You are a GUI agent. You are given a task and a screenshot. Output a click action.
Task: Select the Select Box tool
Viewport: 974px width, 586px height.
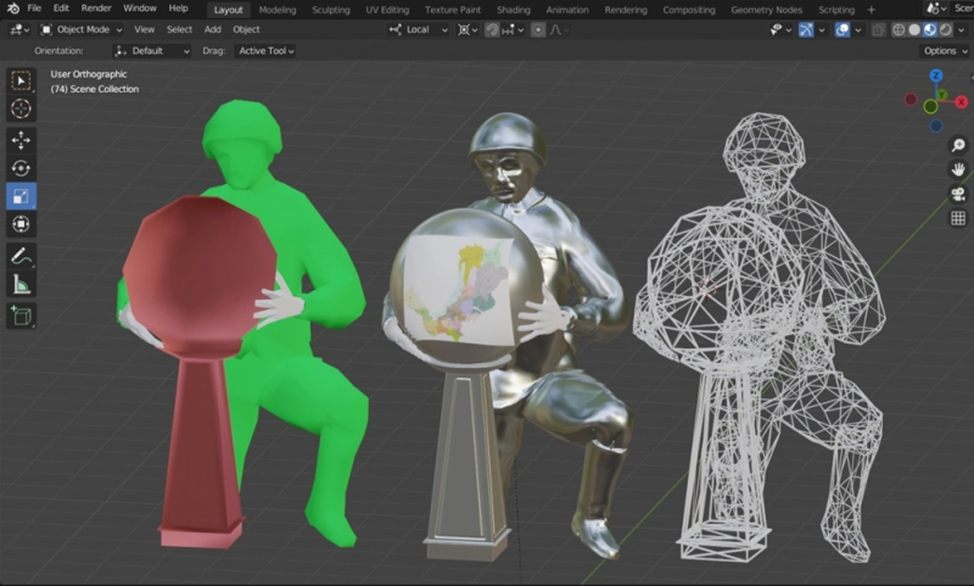click(x=21, y=81)
